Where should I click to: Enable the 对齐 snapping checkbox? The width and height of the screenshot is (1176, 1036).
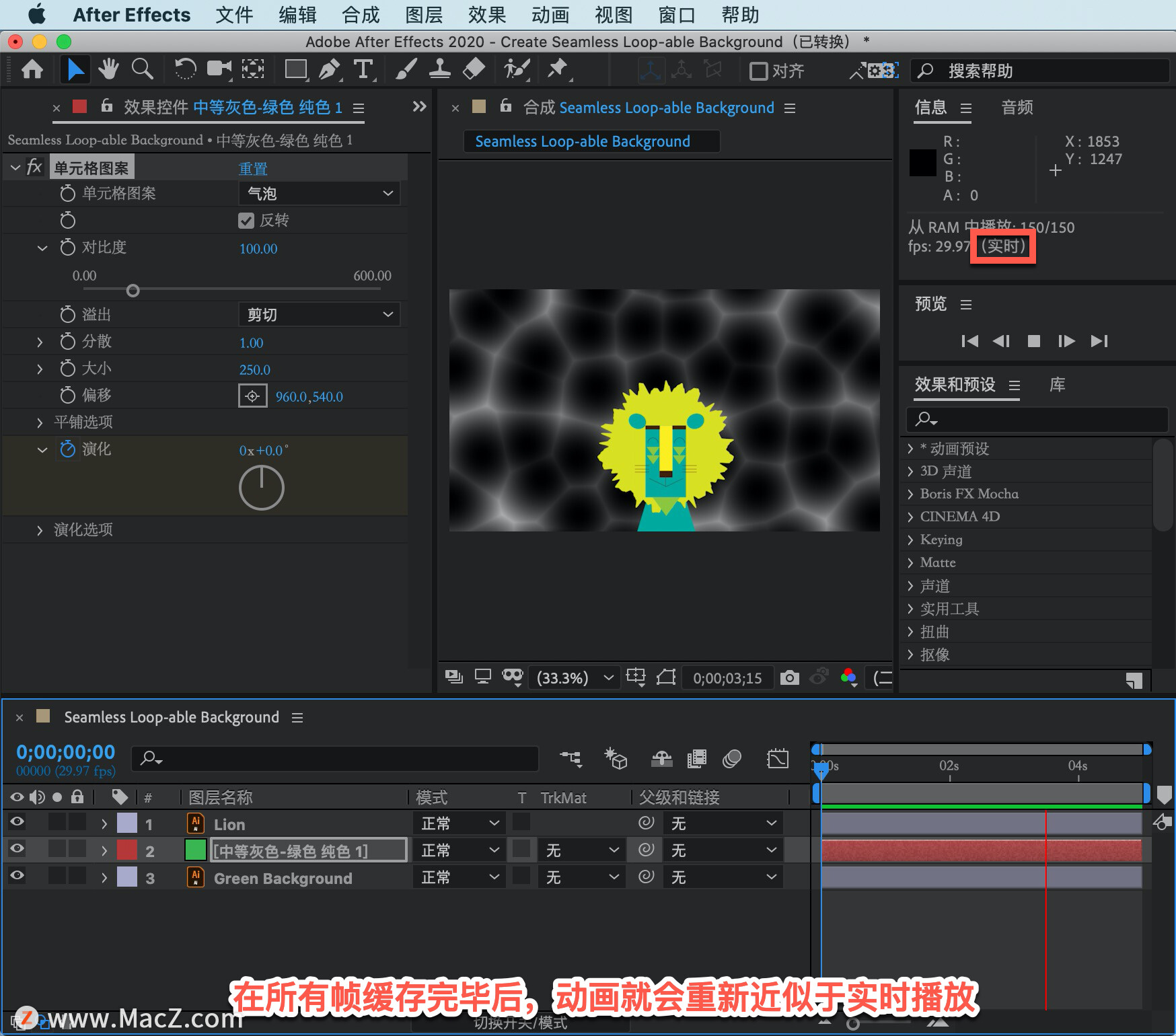click(x=758, y=71)
